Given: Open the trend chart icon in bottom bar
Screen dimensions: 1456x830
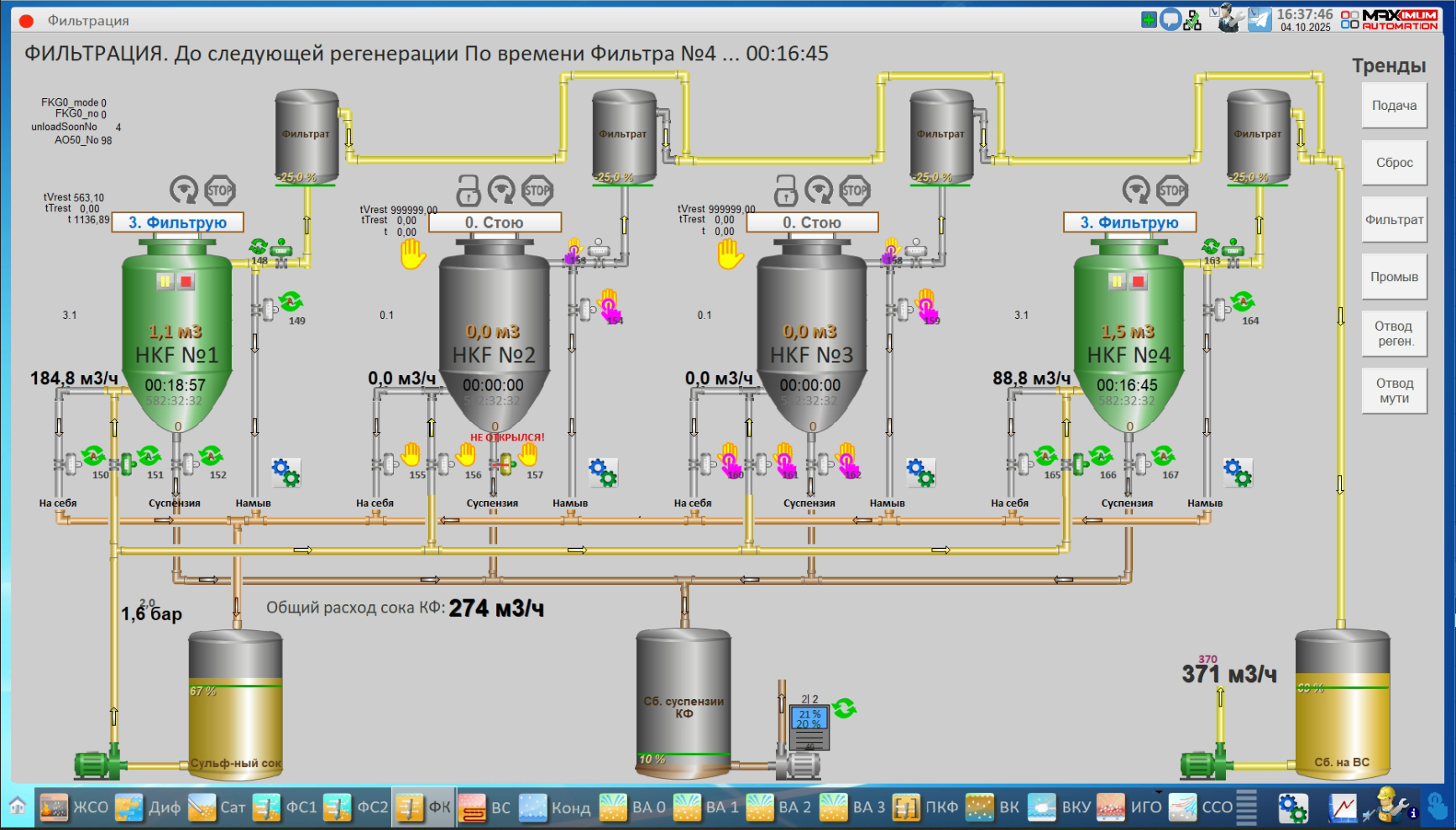Looking at the screenshot, I should [1343, 808].
